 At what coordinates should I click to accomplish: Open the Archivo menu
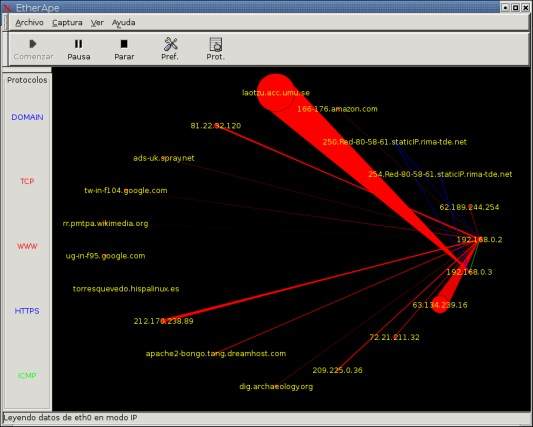(30, 22)
